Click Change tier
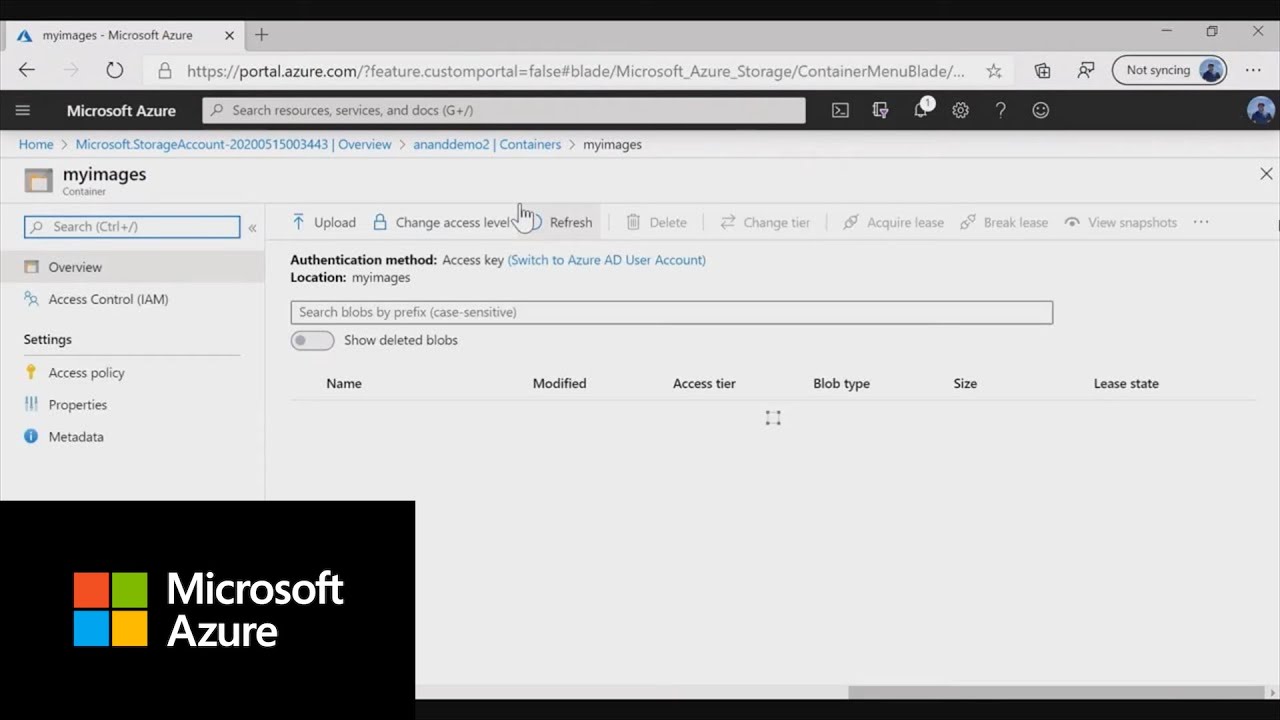 coord(765,223)
